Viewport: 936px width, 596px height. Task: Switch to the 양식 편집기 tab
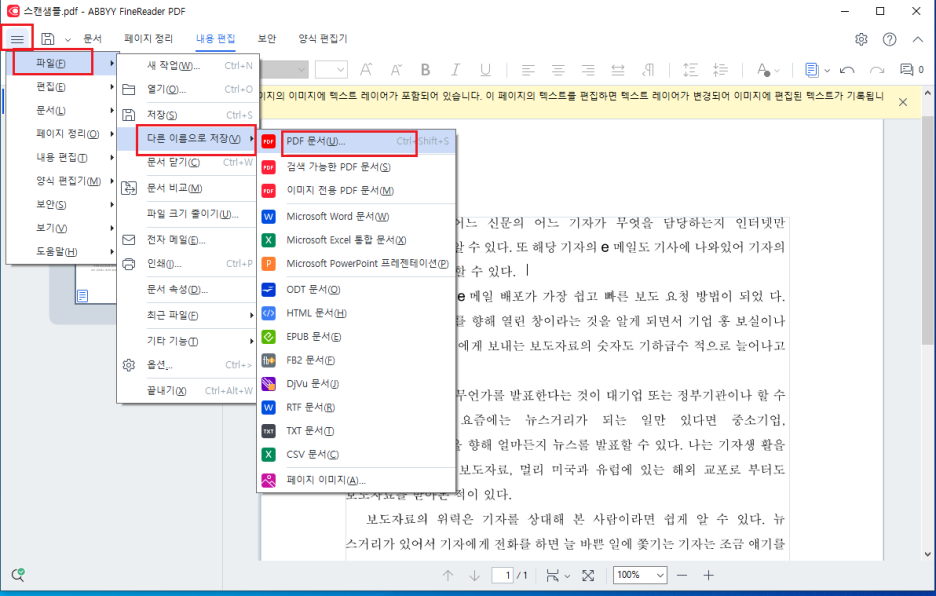pos(323,39)
